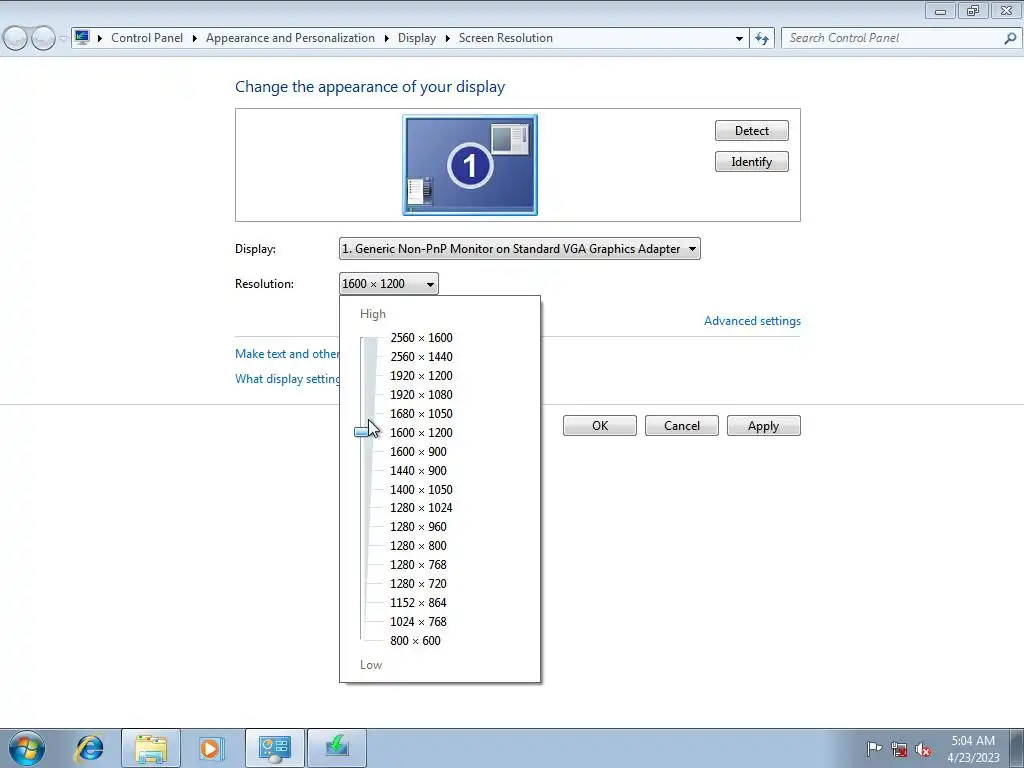1024x768 pixels.
Task: Click the Control Panel computer icon in address bar
Action: tap(82, 37)
